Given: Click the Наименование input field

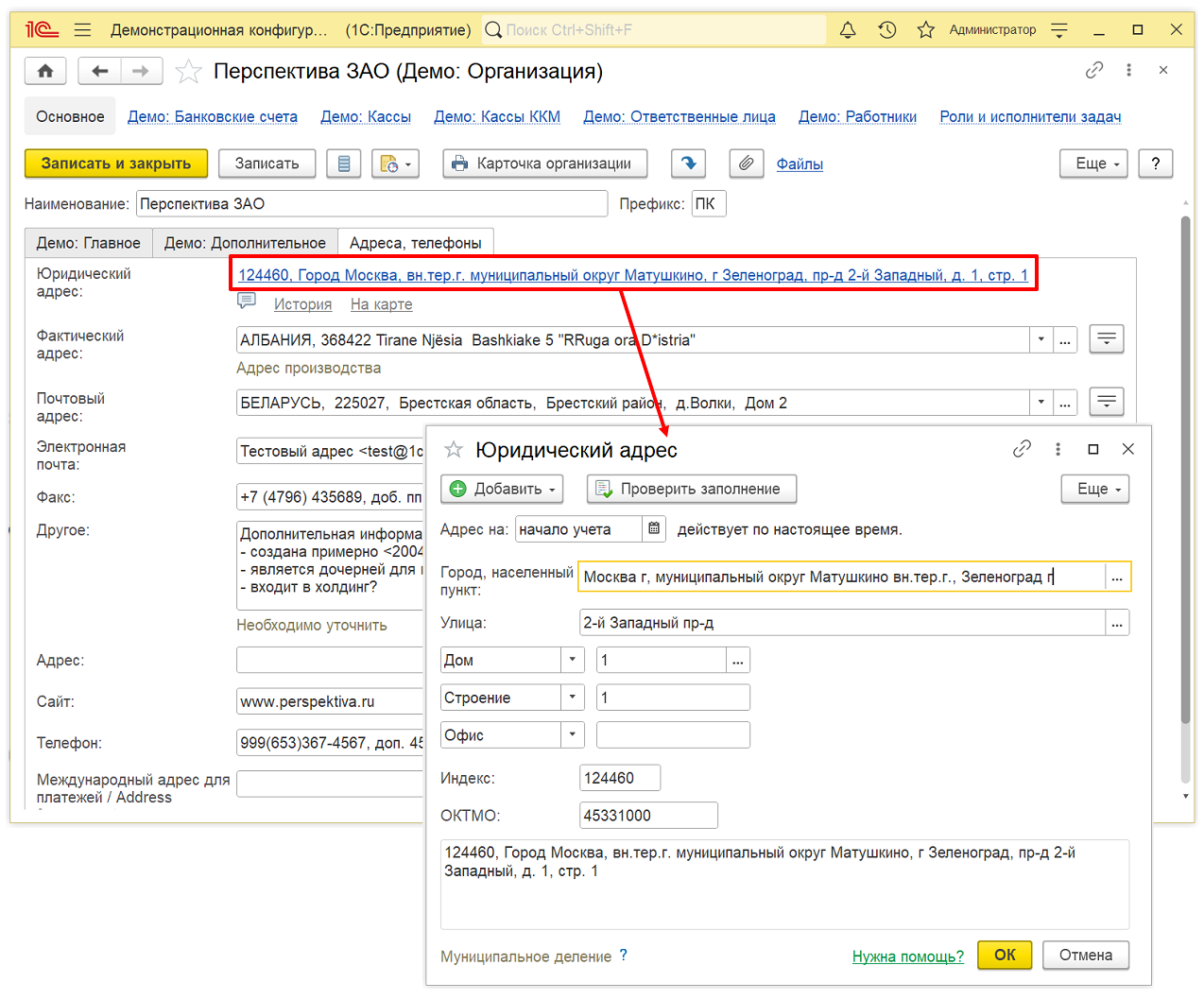Looking at the screenshot, I should [x=371, y=203].
